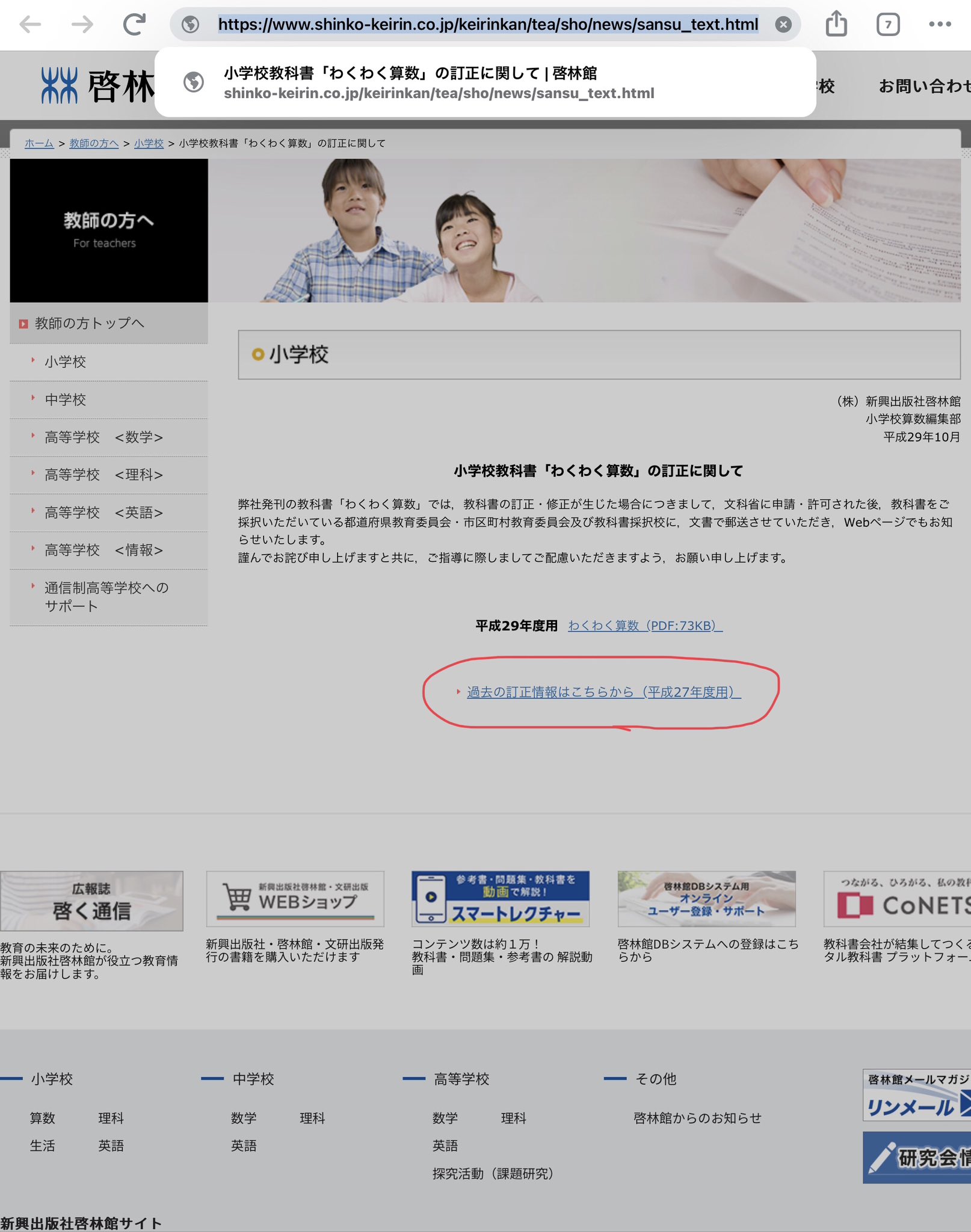Open the browser three-dots menu
The width and height of the screenshot is (971, 1232).
coord(940,24)
